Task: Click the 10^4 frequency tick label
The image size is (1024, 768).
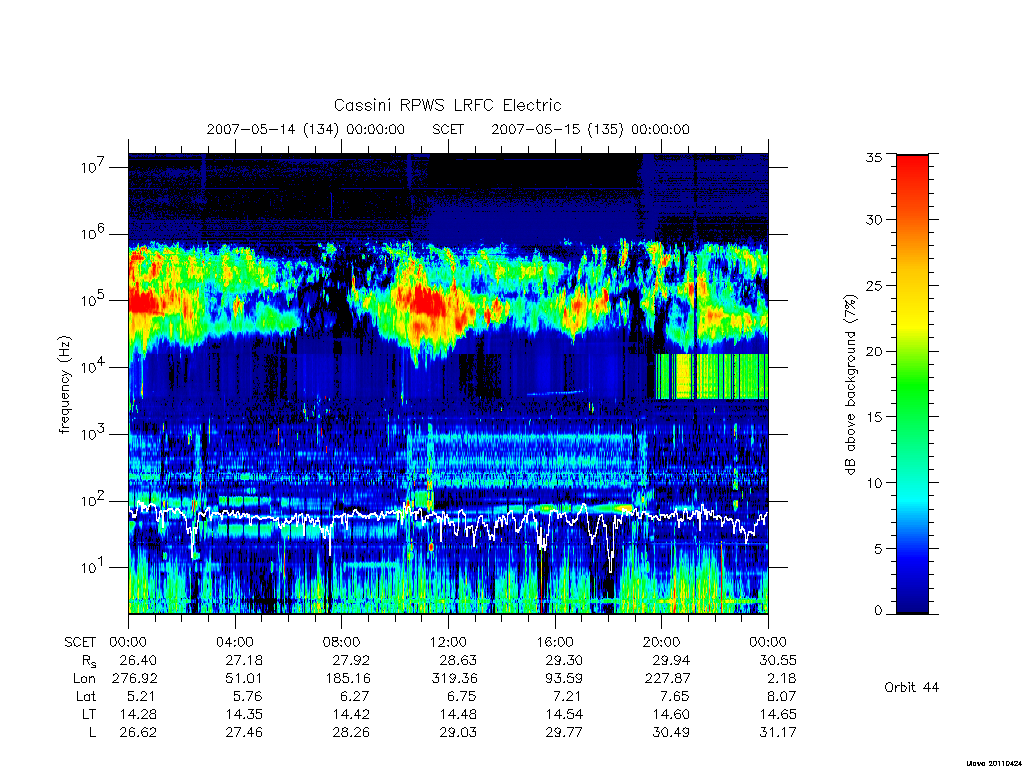Action: click(x=93, y=367)
